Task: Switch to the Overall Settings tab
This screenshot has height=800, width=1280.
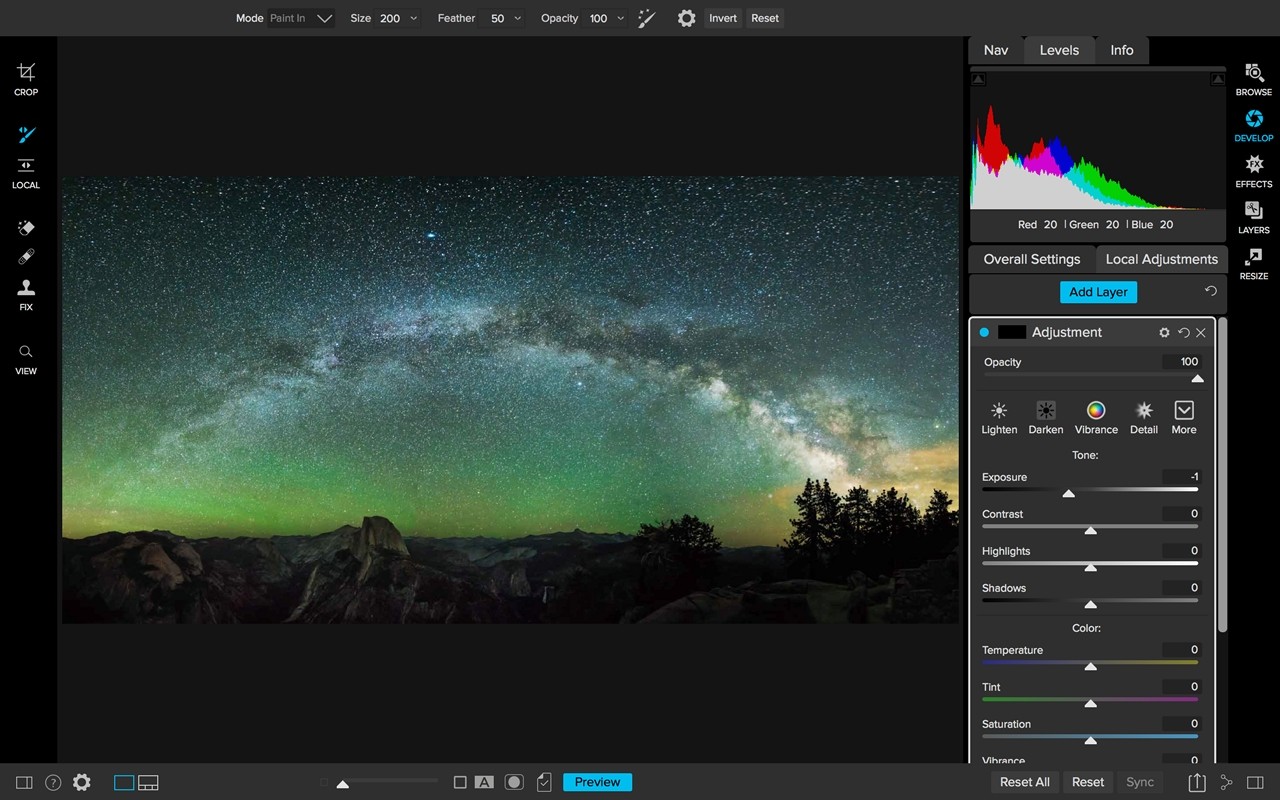Action: click(x=1032, y=259)
